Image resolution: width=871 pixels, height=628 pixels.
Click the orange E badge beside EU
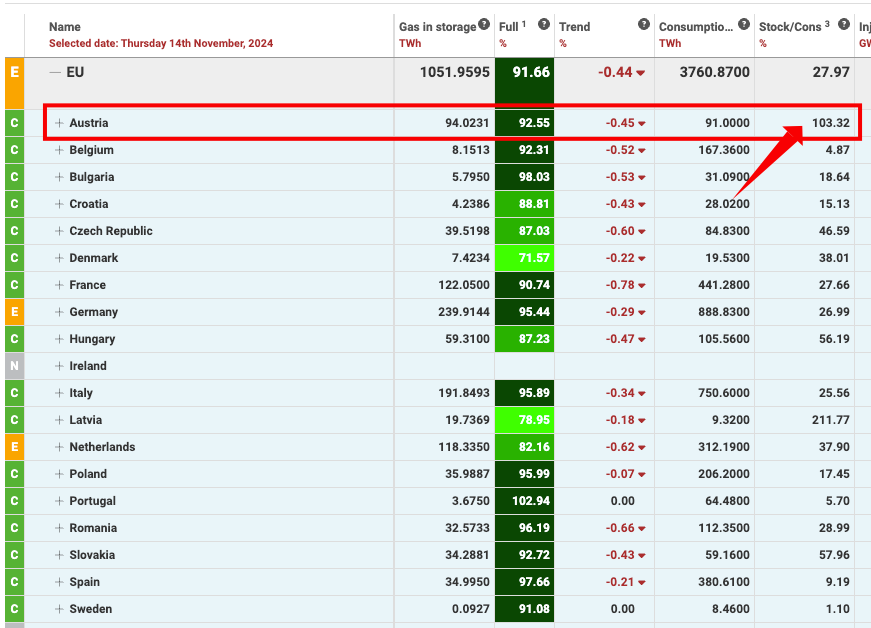14,83
